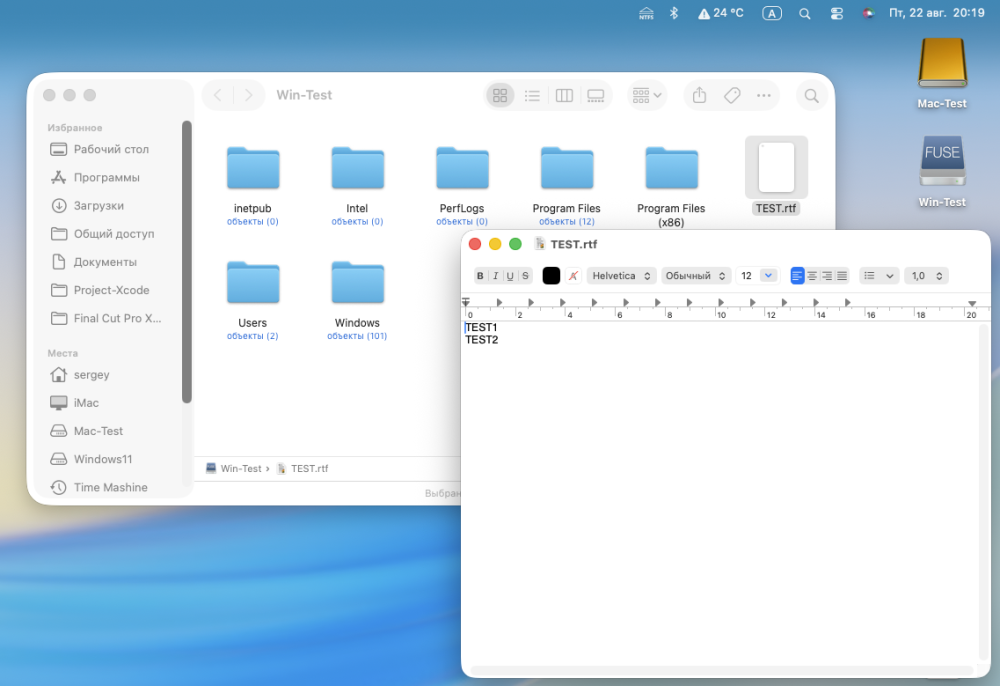Open the text background color swatch
The width and height of the screenshot is (1000, 686).
point(573,276)
